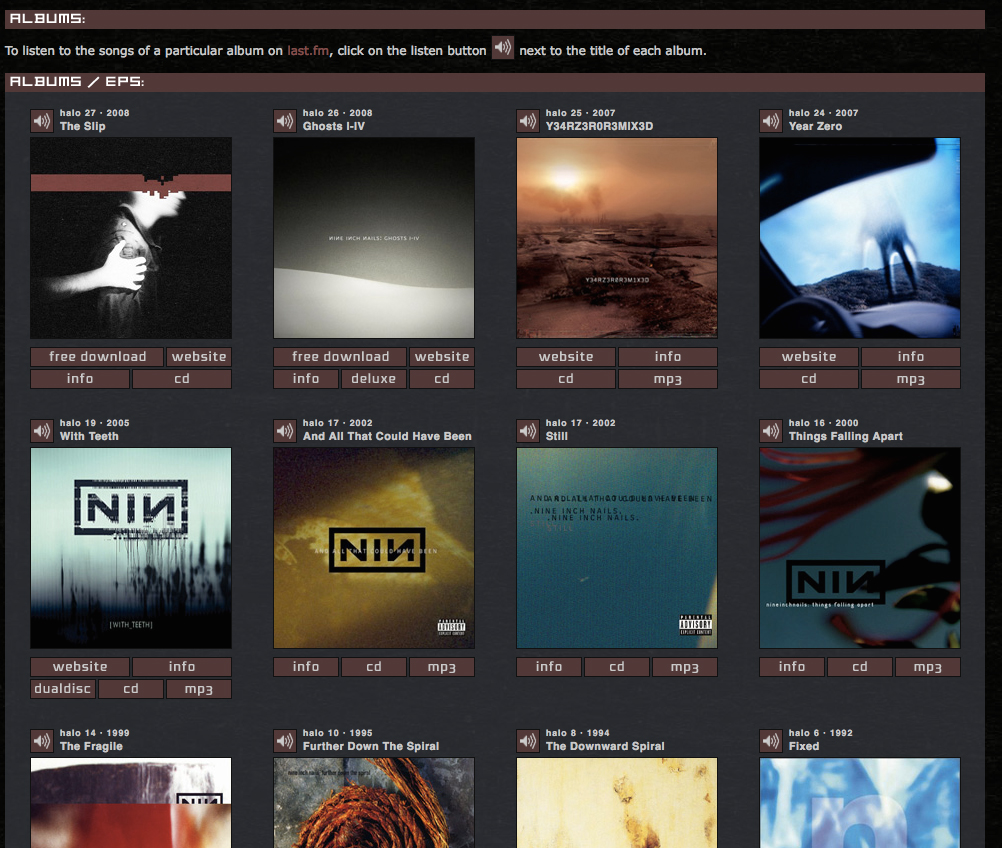Open the last.fm link
1002x848 pixels.
(308, 50)
